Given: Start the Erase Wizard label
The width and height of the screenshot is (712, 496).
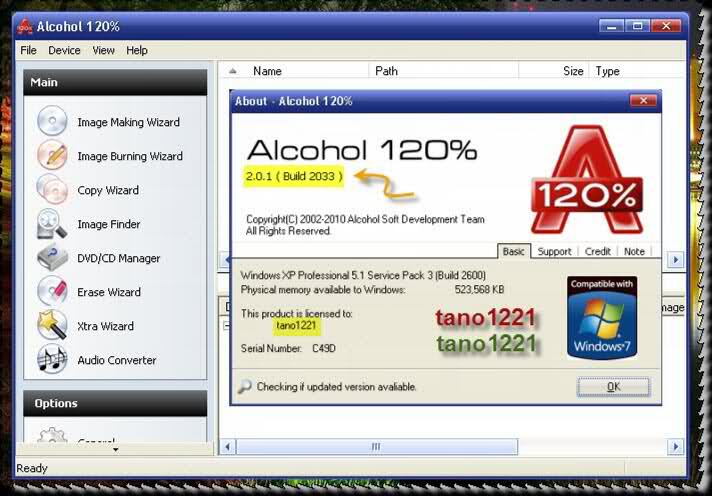Looking at the screenshot, I should point(109,292).
